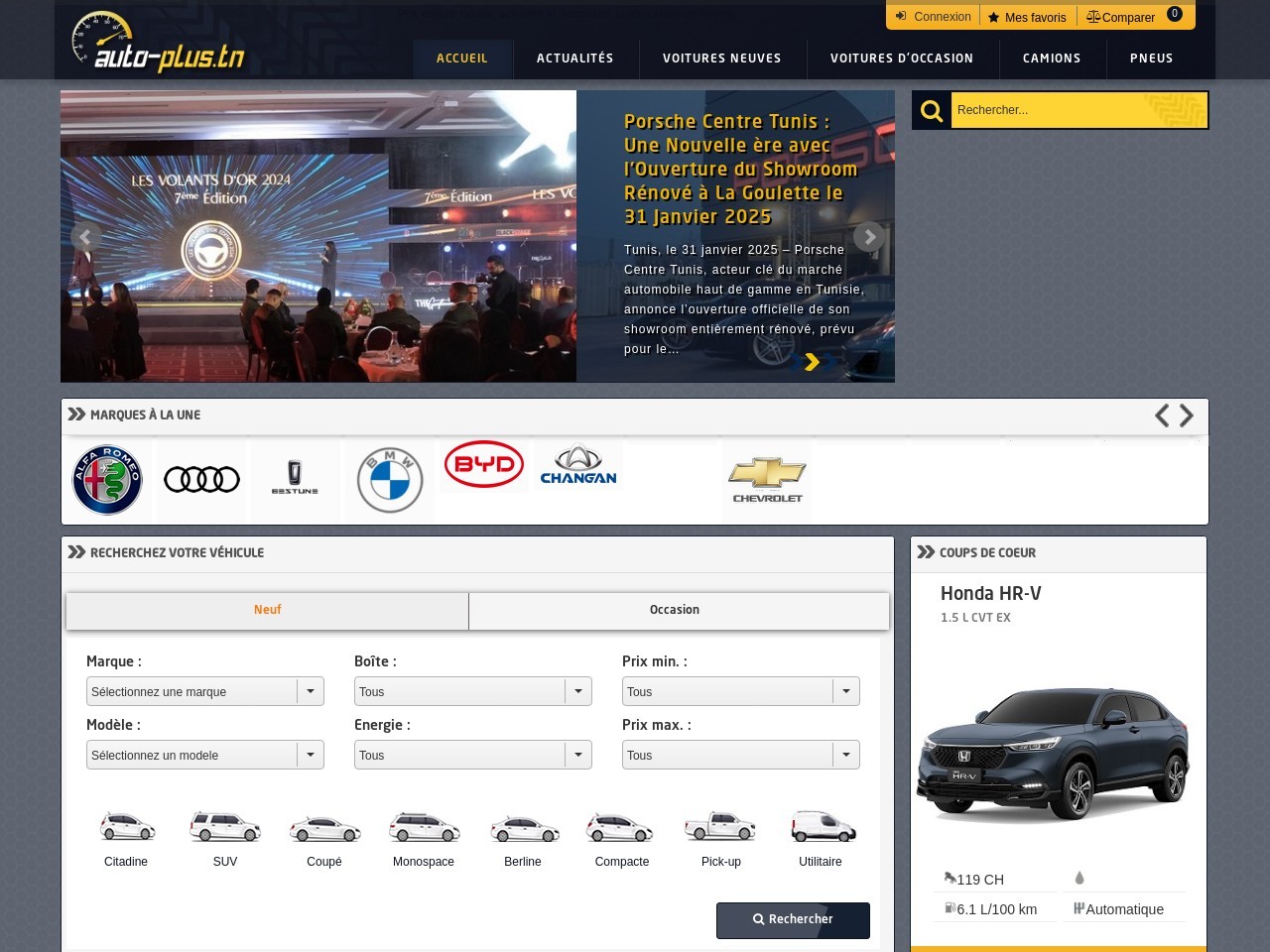Screen dimensions: 1270x952
Task: Open the Actualités menu item
Action: (575, 59)
